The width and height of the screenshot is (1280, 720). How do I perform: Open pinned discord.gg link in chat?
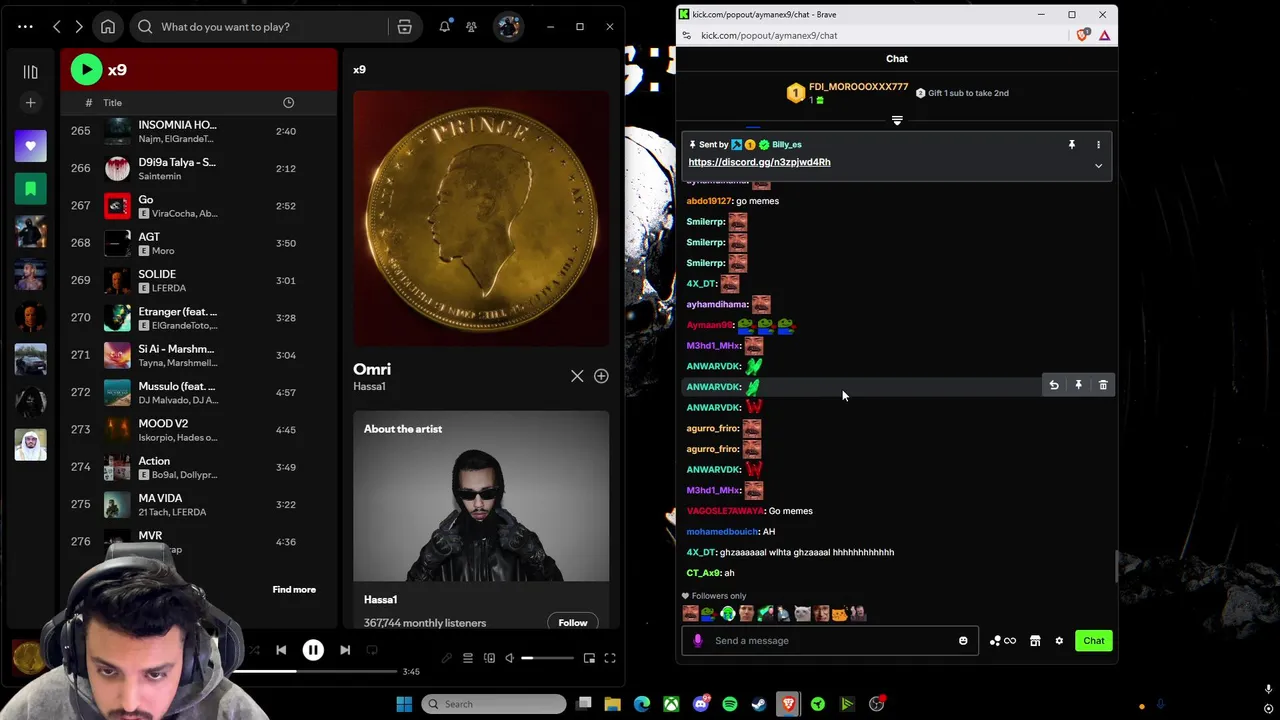(759, 162)
